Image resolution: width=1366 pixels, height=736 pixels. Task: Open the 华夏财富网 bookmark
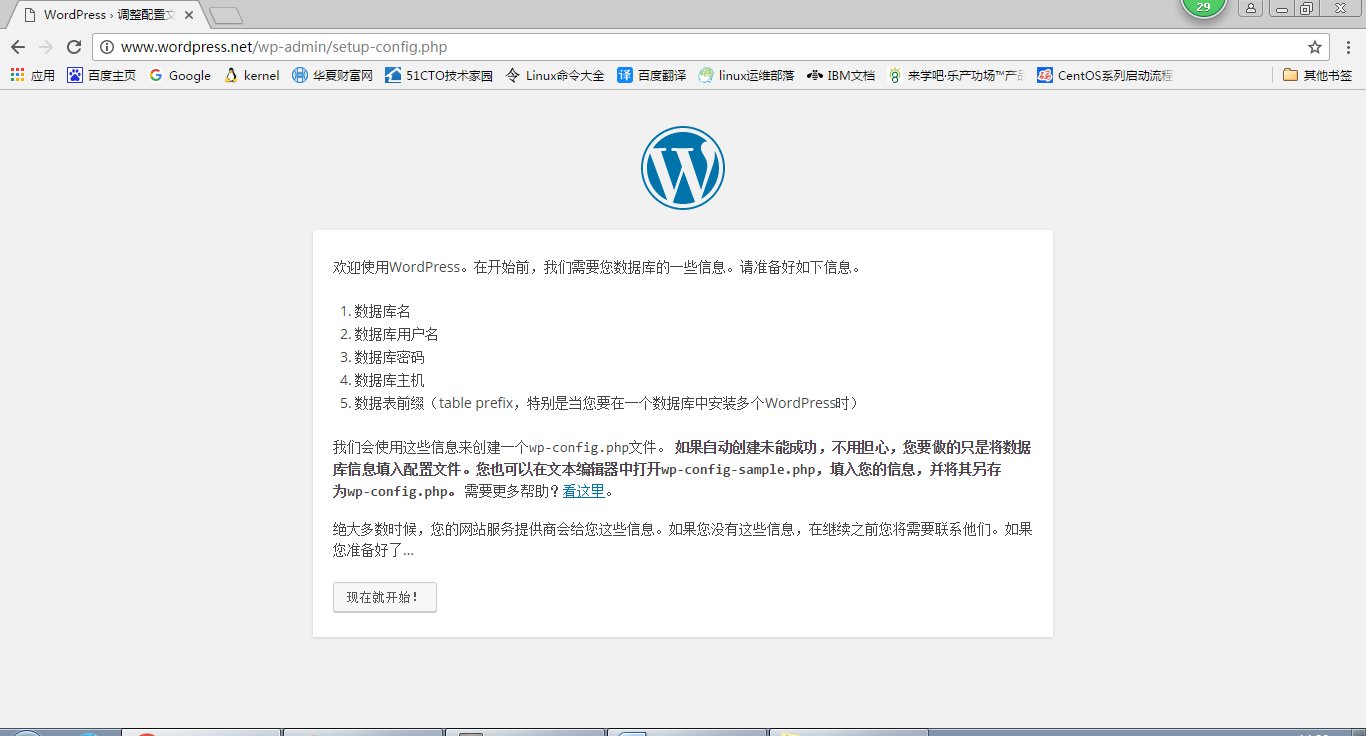click(x=333, y=75)
